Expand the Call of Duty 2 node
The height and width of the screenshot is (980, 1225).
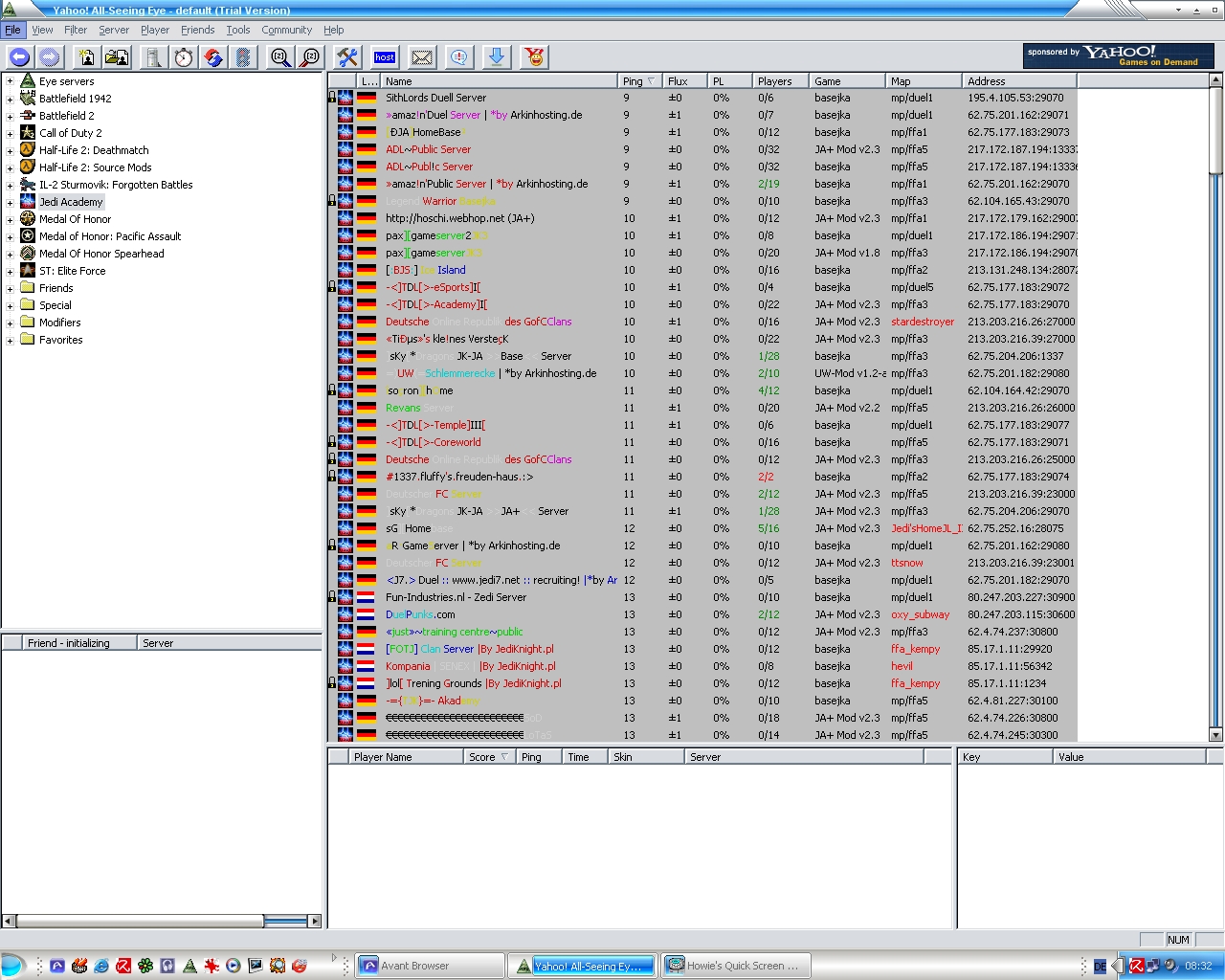coord(10,133)
